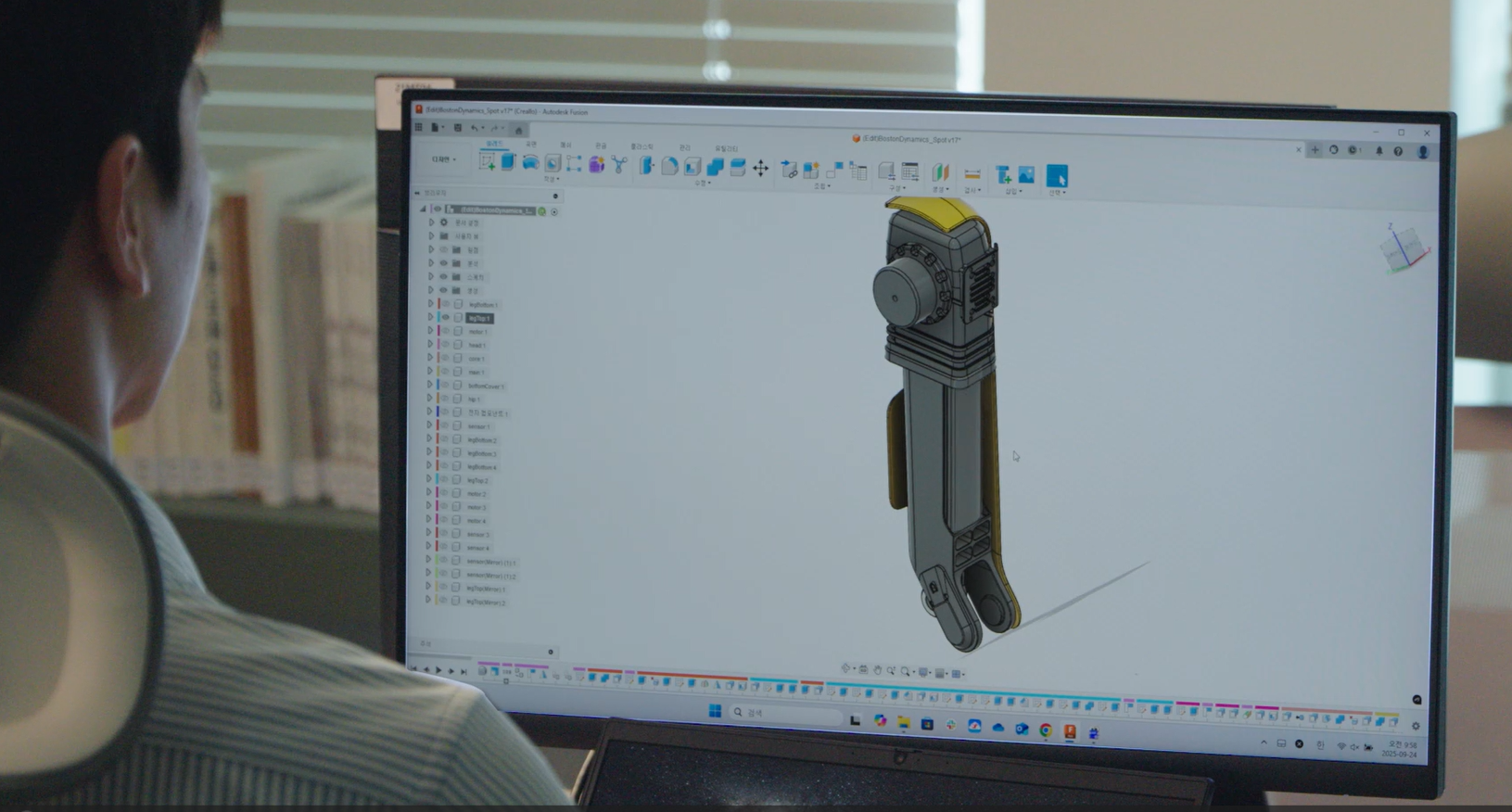This screenshot has width=1512, height=812.
Task: Show the motor:1 component via eye icon
Action: (x=446, y=331)
